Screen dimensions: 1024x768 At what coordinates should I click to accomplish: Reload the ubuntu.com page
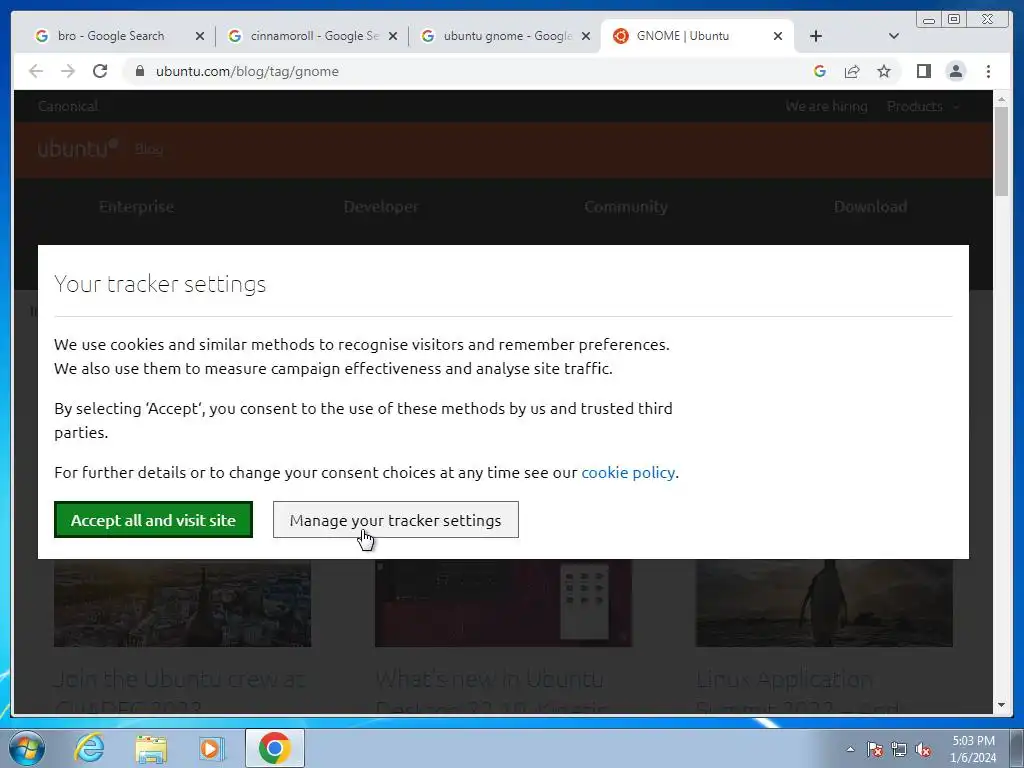[x=100, y=71]
